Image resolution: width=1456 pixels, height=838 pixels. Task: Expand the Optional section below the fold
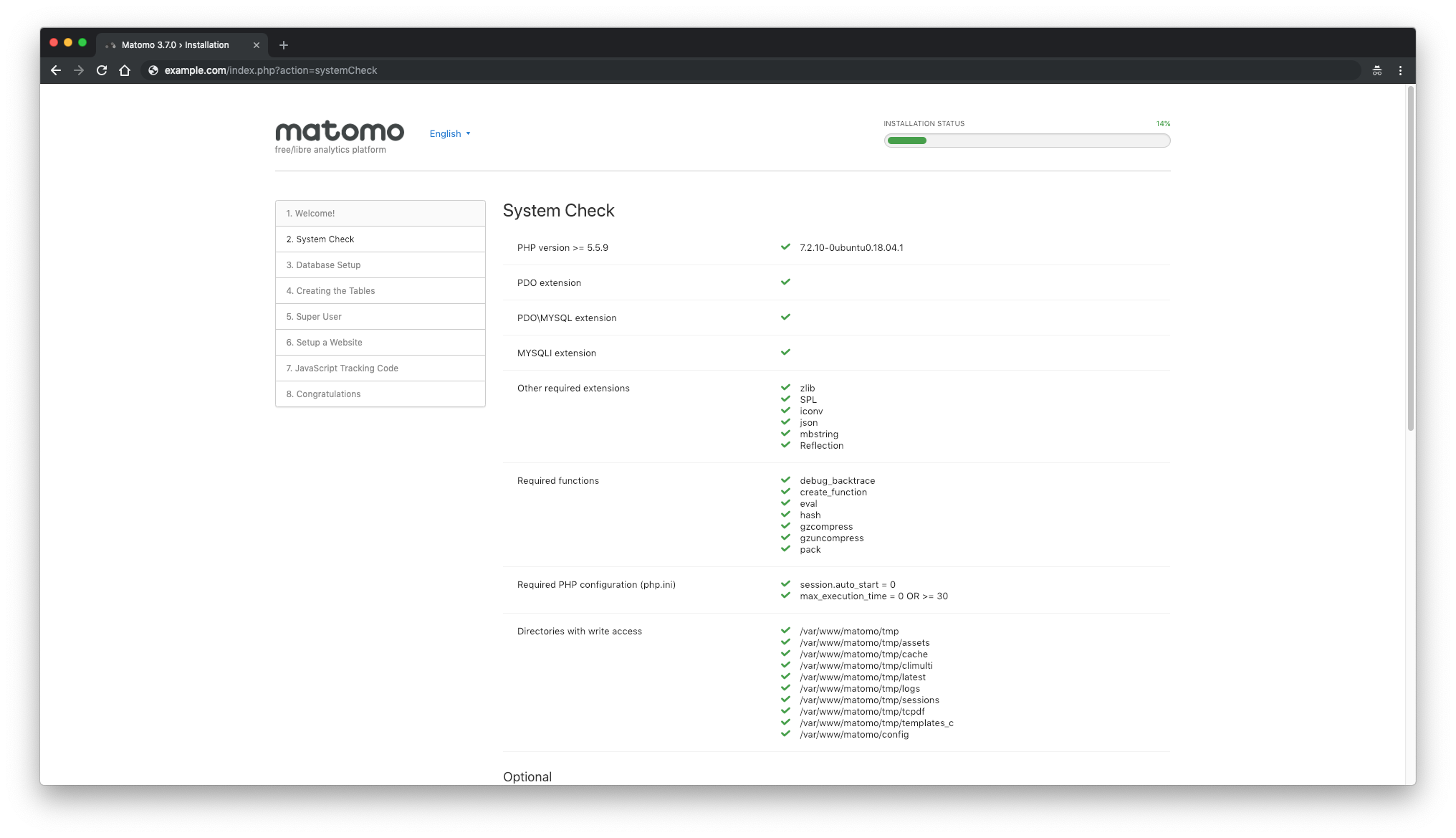tap(527, 776)
